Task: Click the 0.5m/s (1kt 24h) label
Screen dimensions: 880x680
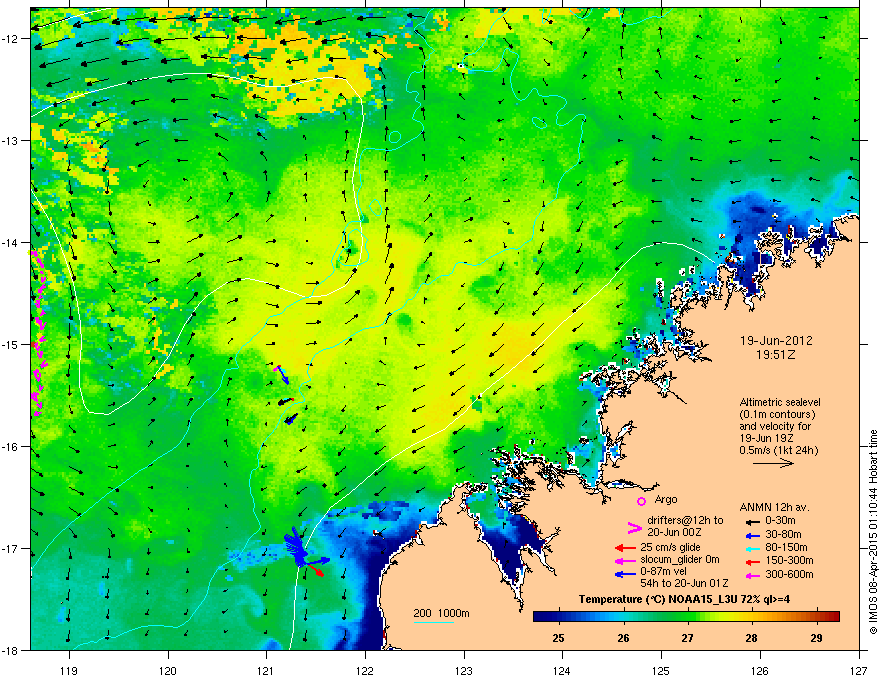Action: point(779,450)
